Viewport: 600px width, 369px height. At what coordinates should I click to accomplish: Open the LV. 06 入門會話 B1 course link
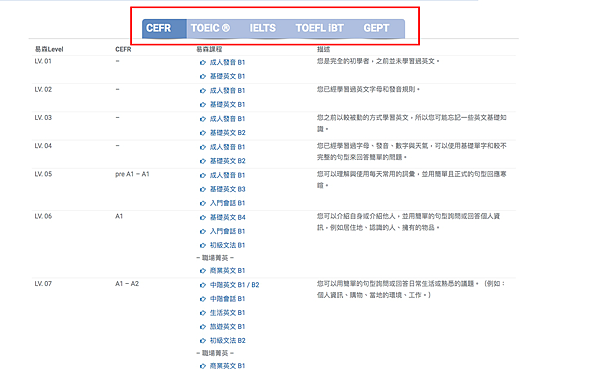click(x=227, y=231)
